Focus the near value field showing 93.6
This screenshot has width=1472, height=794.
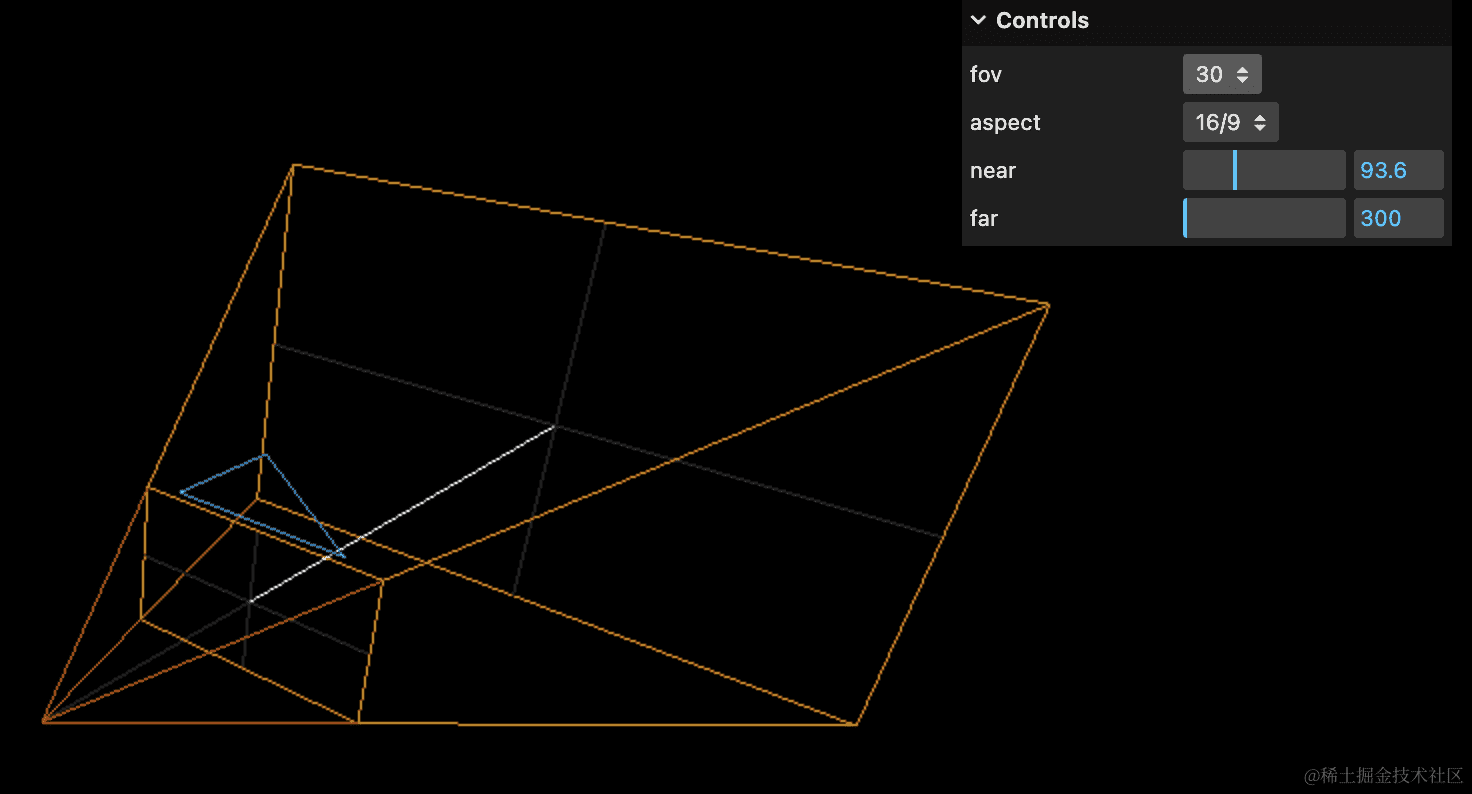1397,170
